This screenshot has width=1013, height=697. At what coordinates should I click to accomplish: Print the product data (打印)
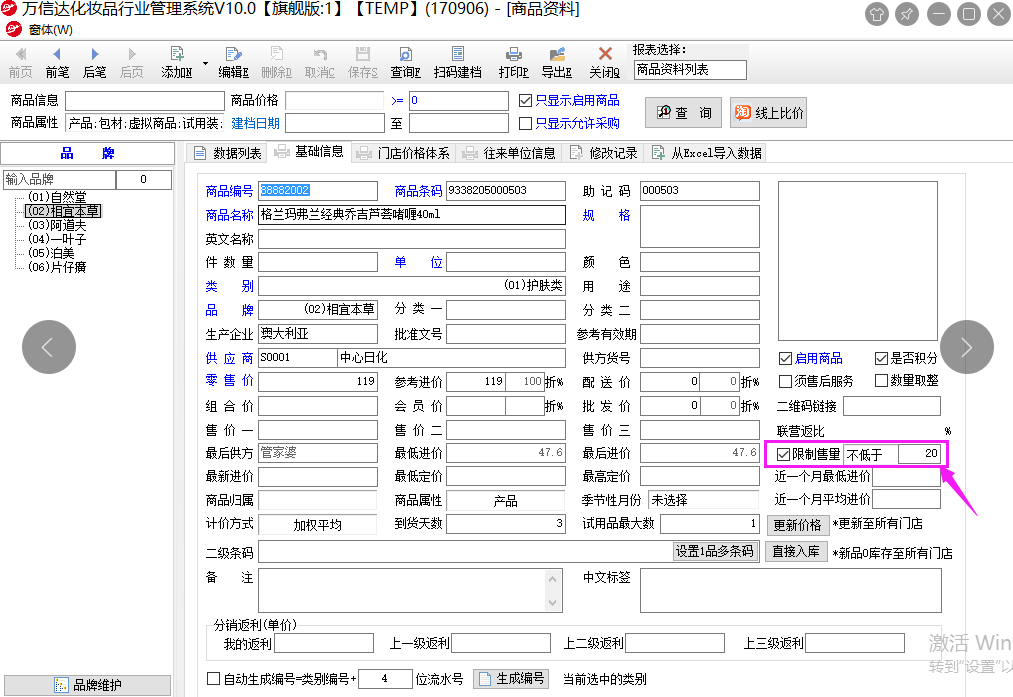click(514, 63)
